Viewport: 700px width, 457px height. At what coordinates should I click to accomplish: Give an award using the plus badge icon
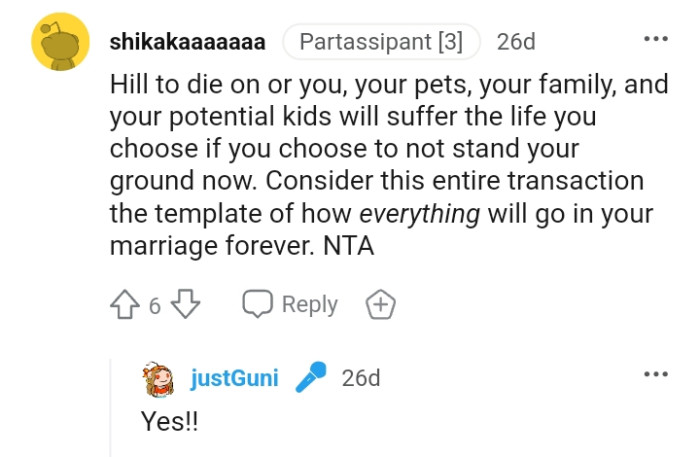click(380, 304)
